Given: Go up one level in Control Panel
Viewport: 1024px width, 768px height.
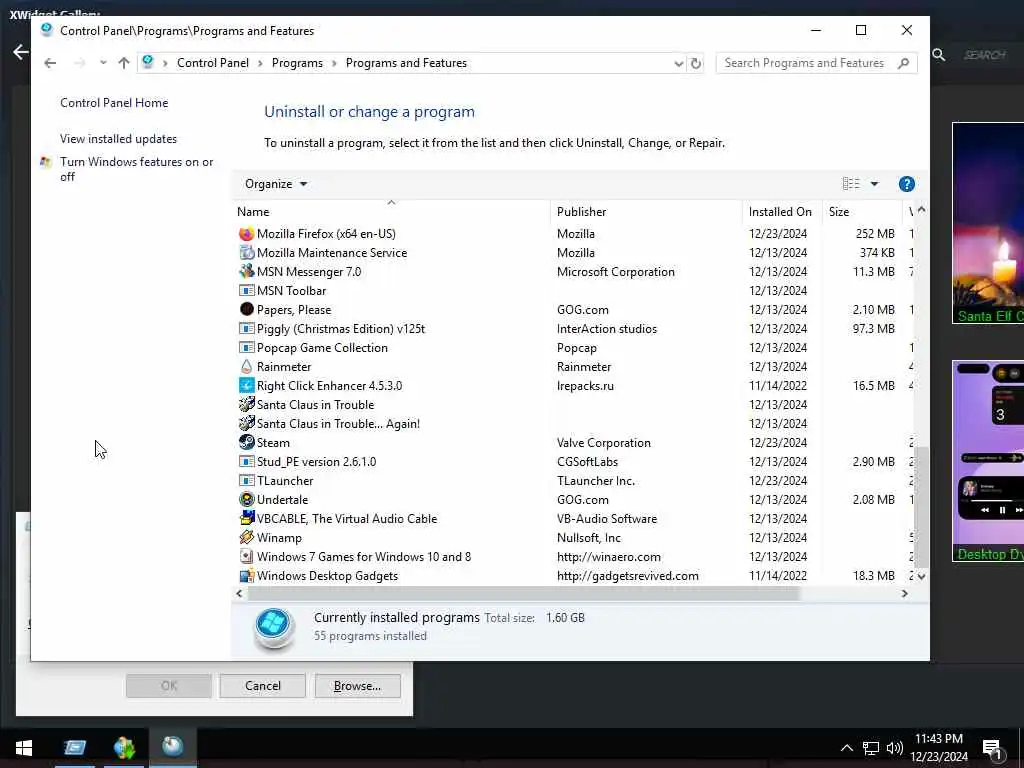Looking at the screenshot, I should pyautogui.click(x=123, y=63).
